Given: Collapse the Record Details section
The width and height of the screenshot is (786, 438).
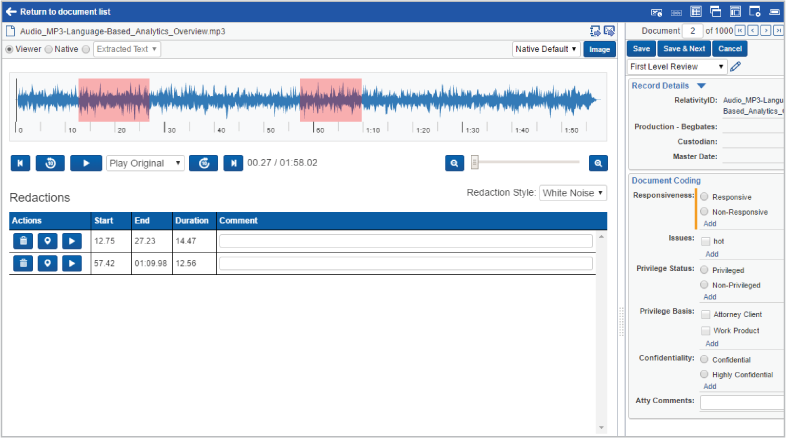Looking at the screenshot, I should point(702,86).
